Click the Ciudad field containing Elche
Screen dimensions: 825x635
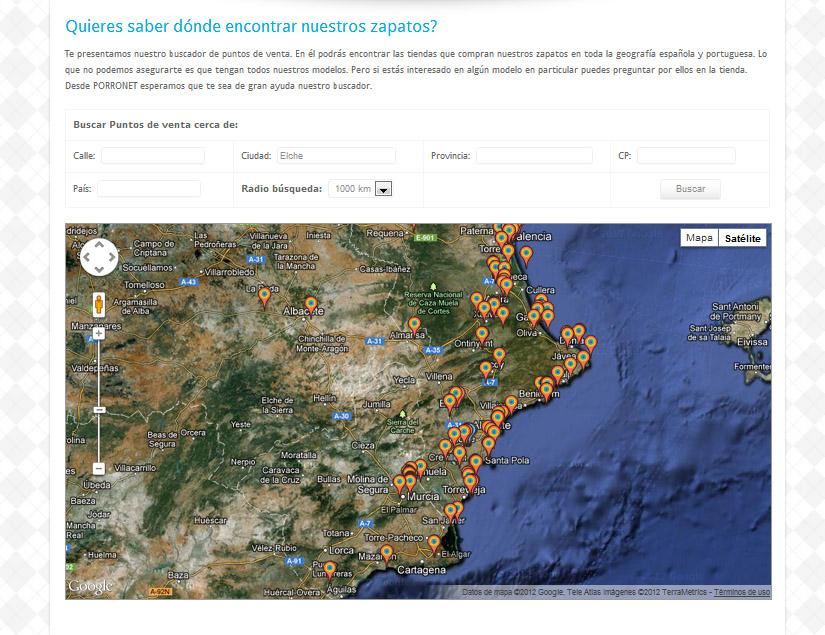[335, 156]
